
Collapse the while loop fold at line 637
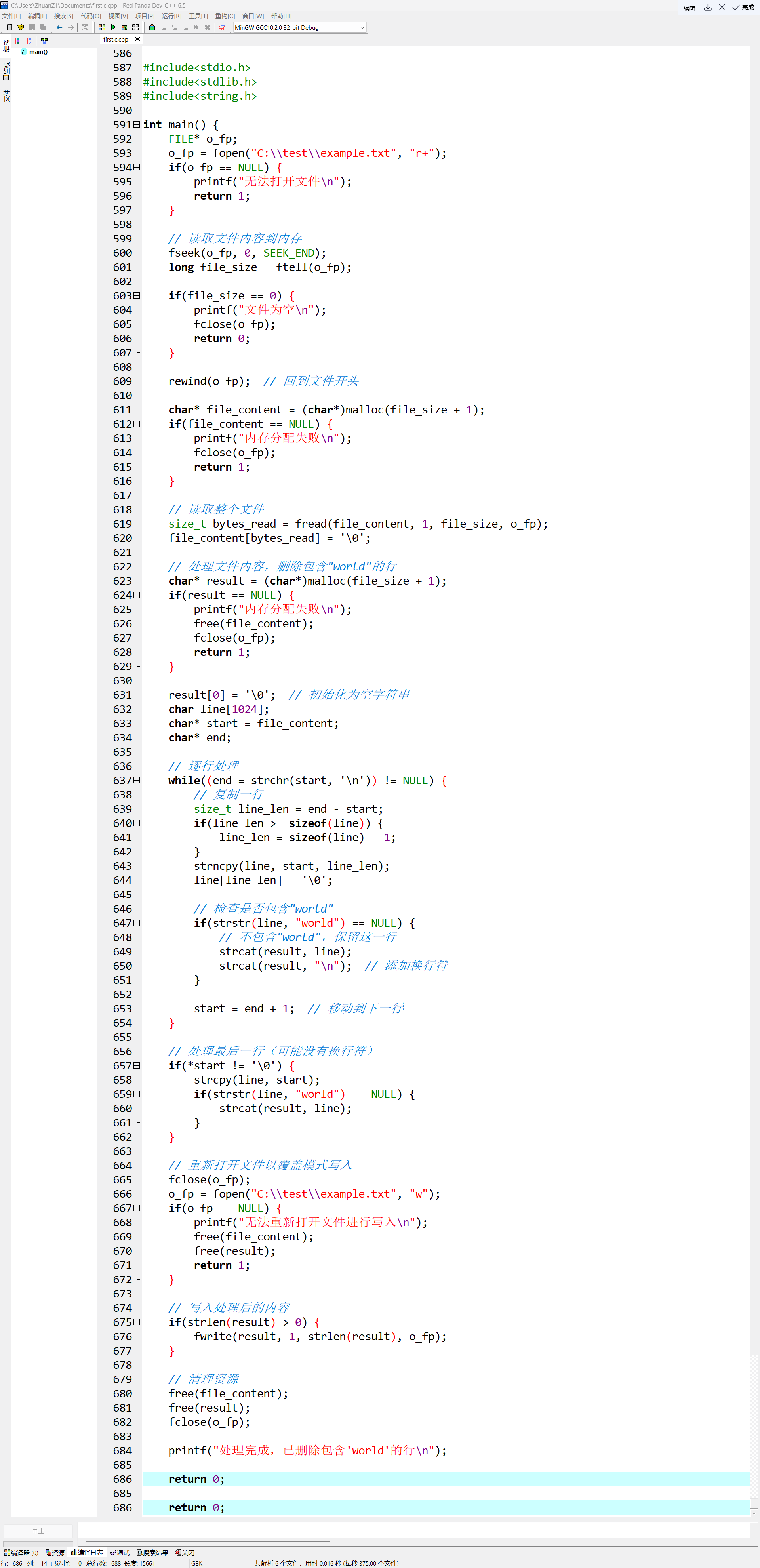[136, 780]
